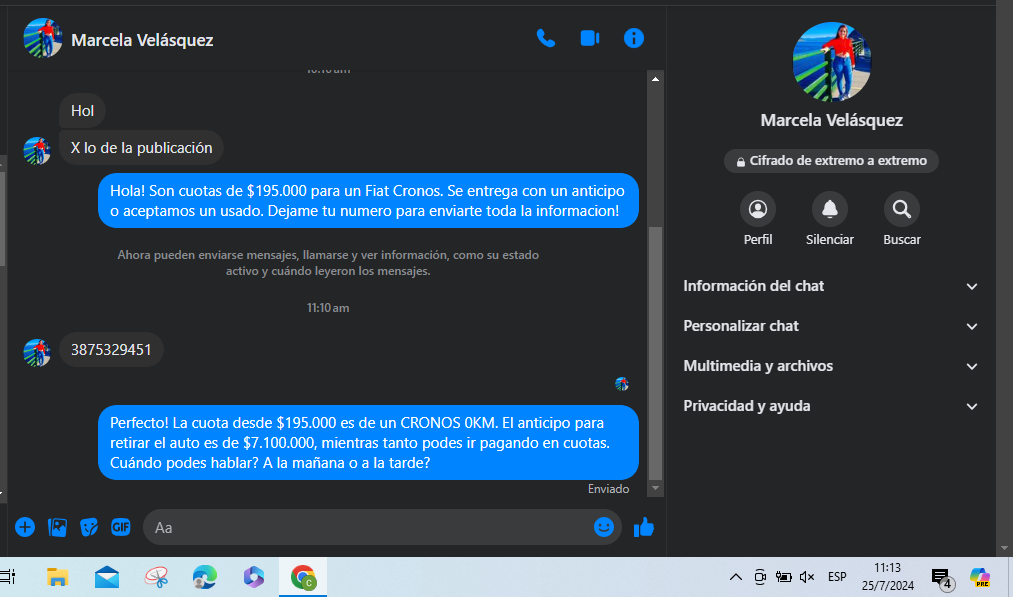
Task: Click the 11:10 am timestamp
Action: tap(328, 308)
